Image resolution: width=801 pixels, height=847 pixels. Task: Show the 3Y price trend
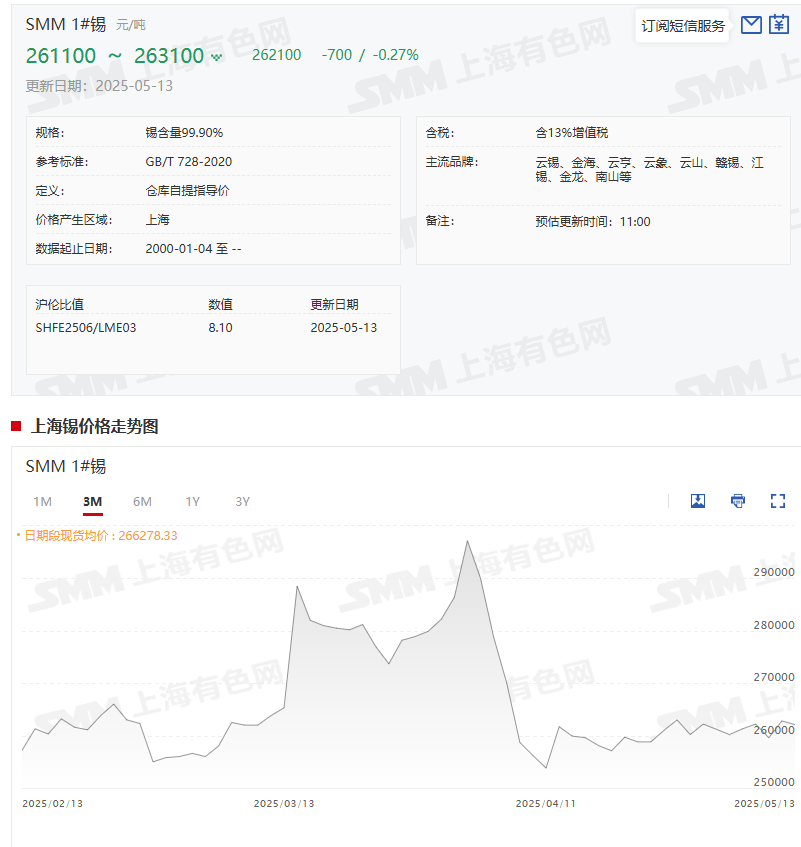(x=243, y=502)
